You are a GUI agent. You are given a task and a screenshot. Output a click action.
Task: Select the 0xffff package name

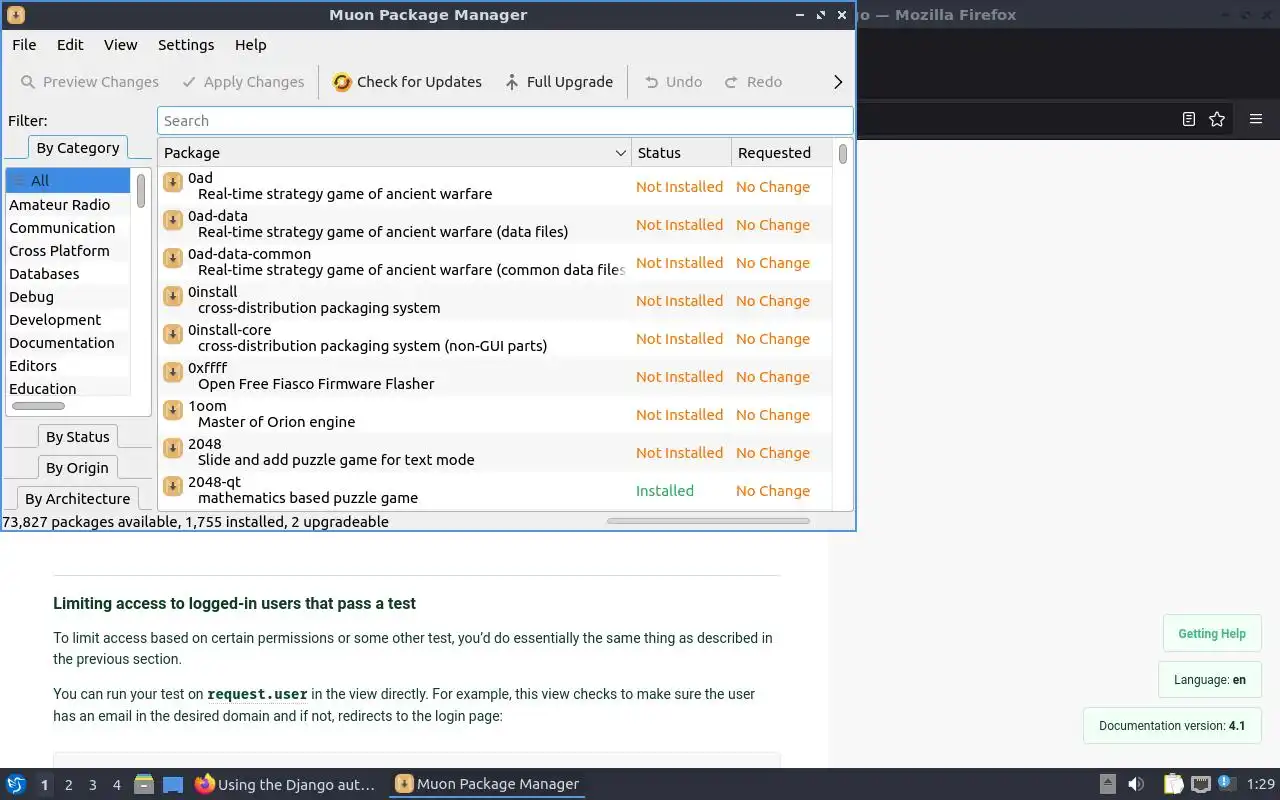(x=208, y=368)
